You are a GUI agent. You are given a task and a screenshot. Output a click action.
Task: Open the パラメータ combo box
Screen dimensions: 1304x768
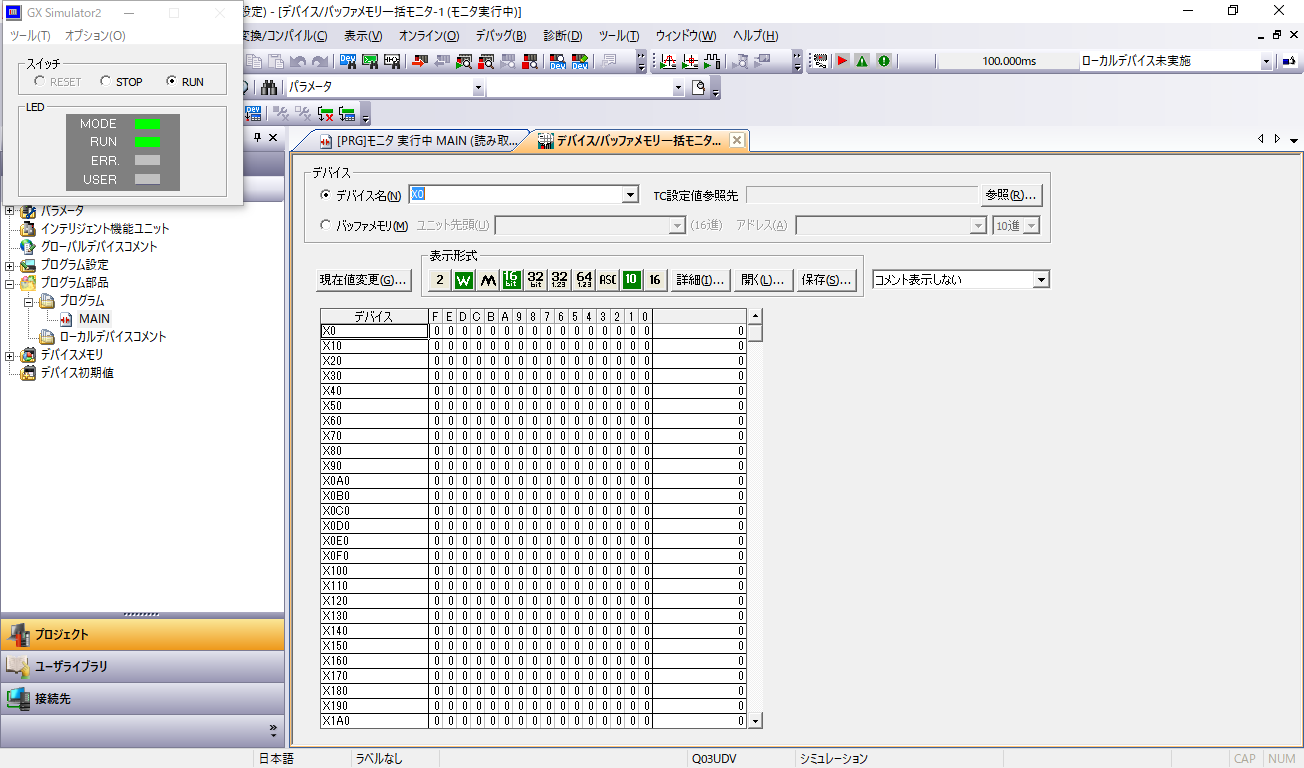coord(478,88)
